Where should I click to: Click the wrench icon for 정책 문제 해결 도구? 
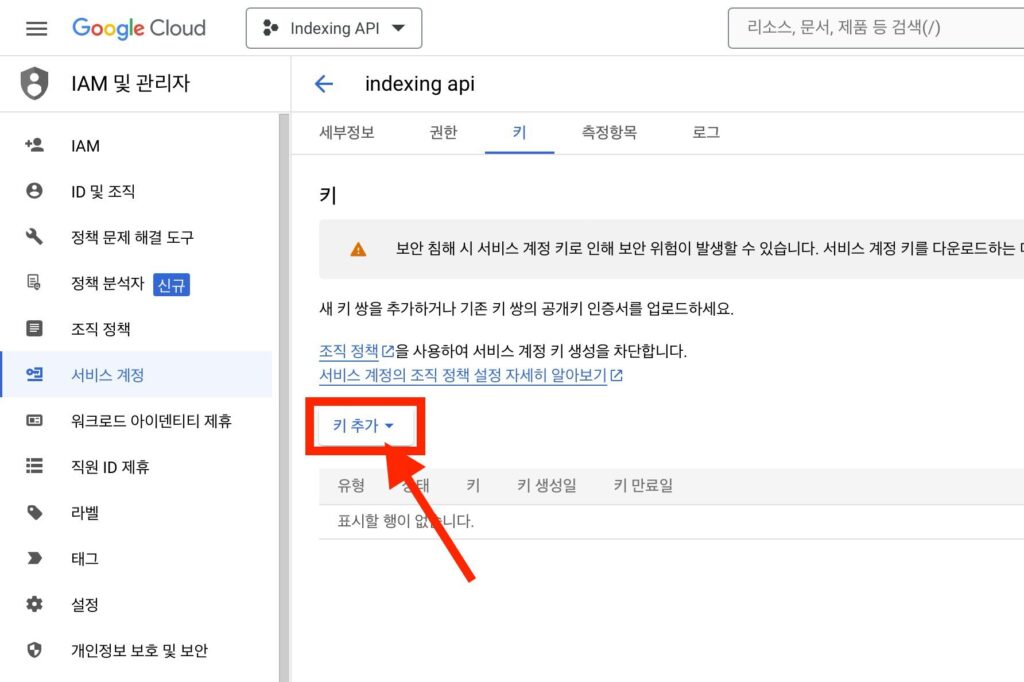35,237
